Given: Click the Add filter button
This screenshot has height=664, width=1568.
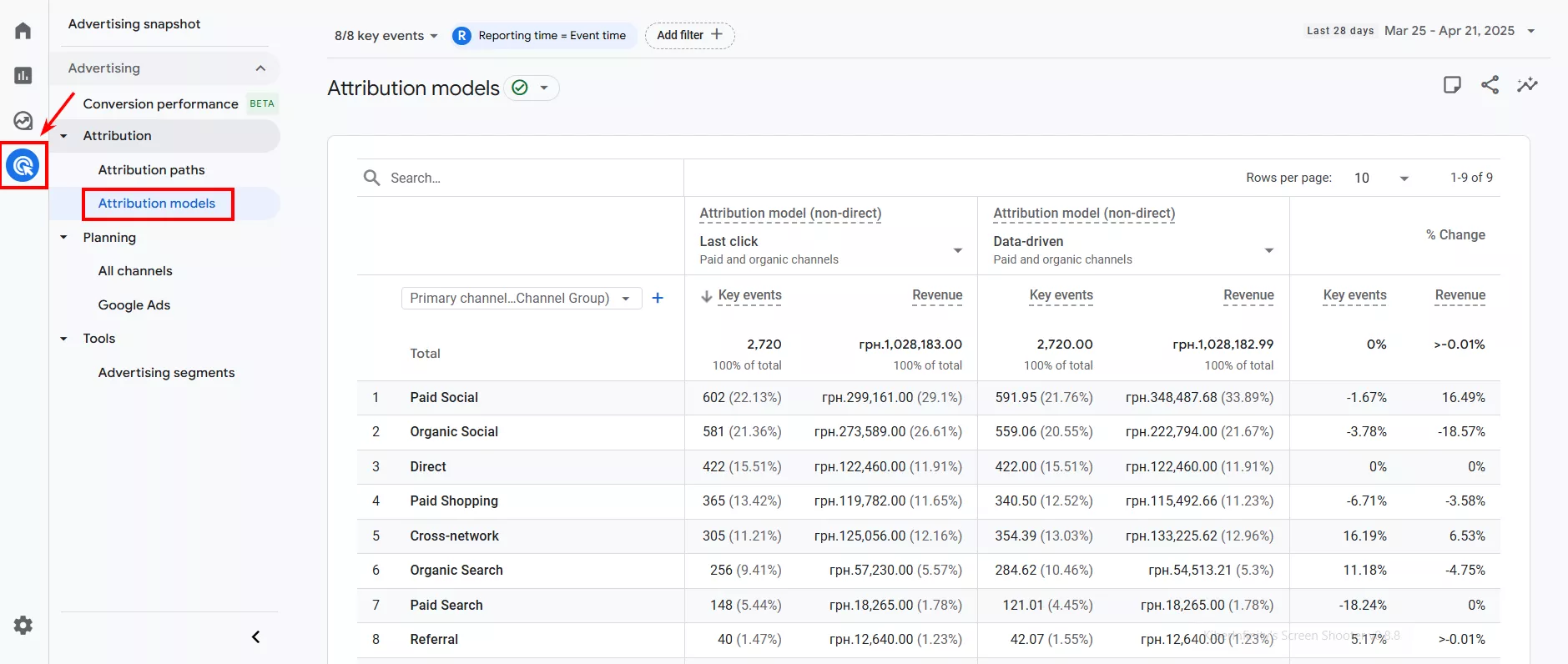Looking at the screenshot, I should point(689,35).
